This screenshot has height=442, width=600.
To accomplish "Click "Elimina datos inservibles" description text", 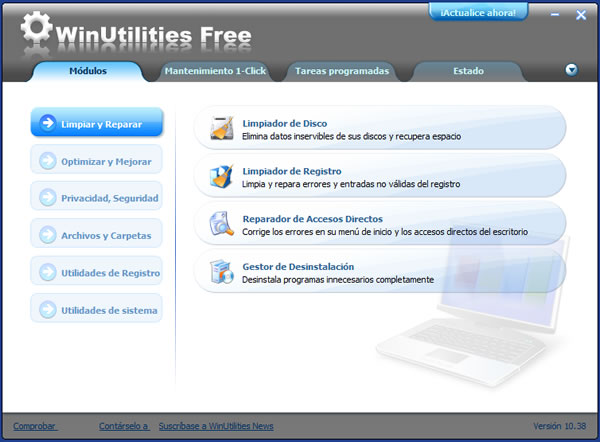I will (351, 136).
